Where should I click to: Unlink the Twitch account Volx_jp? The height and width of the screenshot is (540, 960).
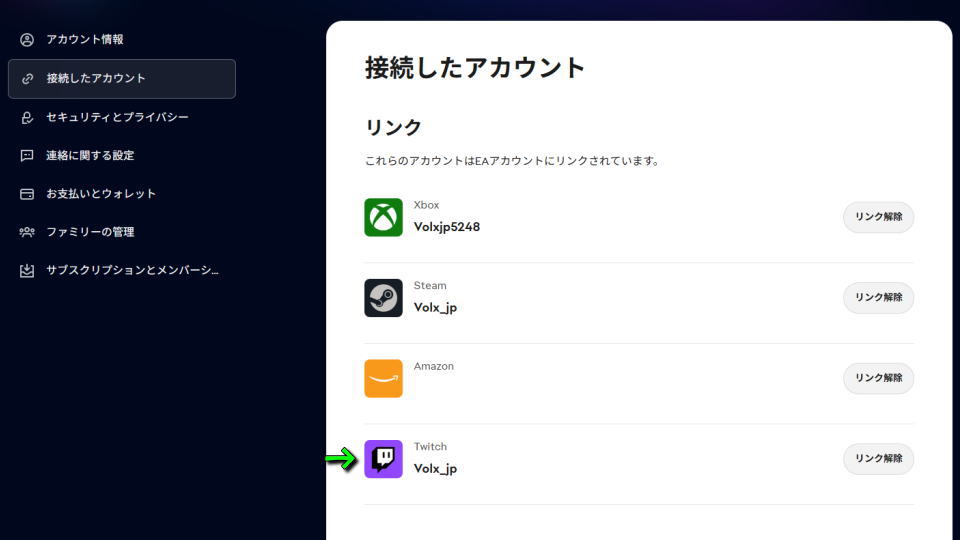click(x=878, y=459)
